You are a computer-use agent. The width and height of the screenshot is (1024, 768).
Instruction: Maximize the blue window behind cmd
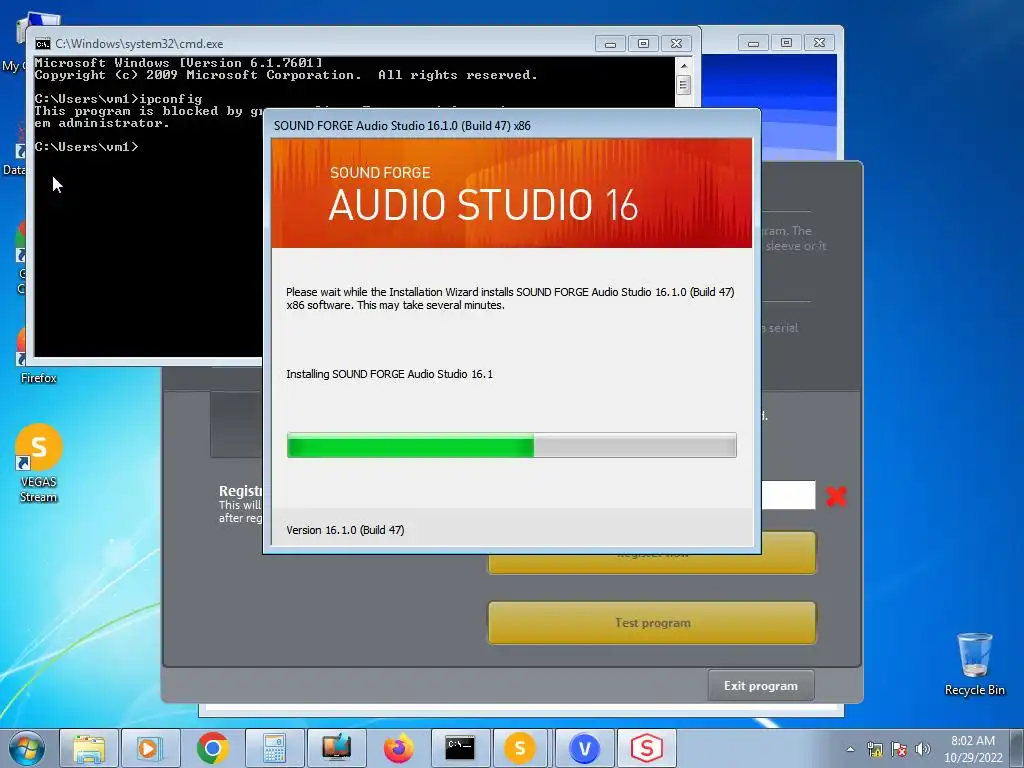click(x=786, y=43)
